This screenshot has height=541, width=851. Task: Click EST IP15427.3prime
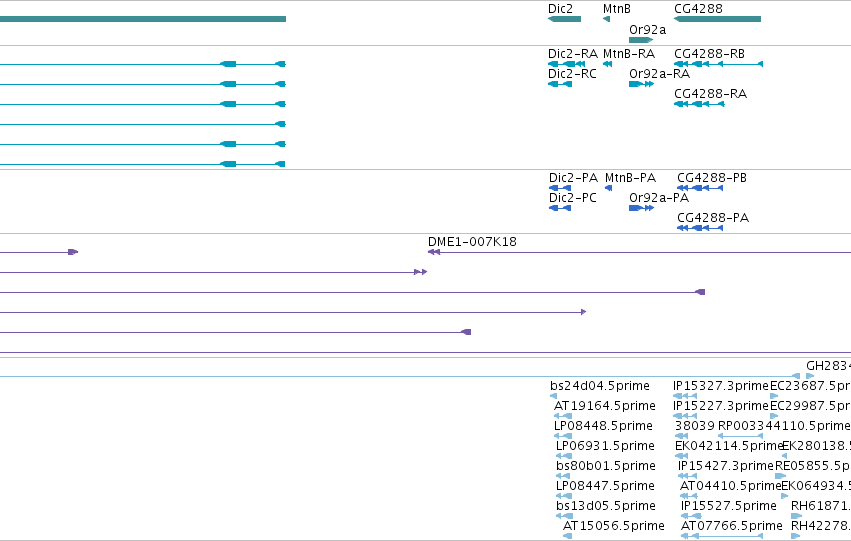pyautogui.click(x=726, y=466)
